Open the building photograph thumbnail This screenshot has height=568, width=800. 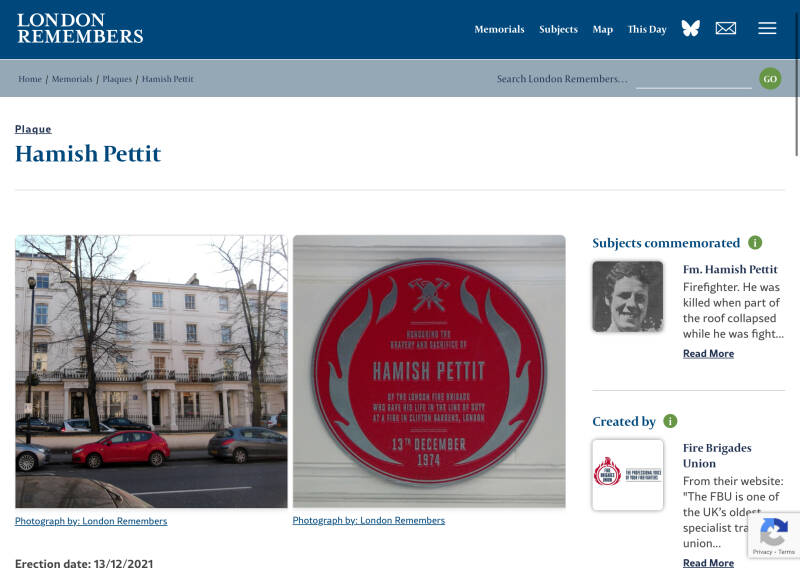pyautogui.click(x=152, y=372)
